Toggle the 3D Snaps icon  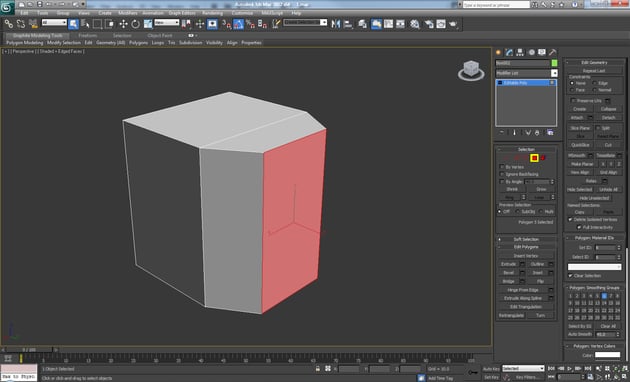(226, 24)
